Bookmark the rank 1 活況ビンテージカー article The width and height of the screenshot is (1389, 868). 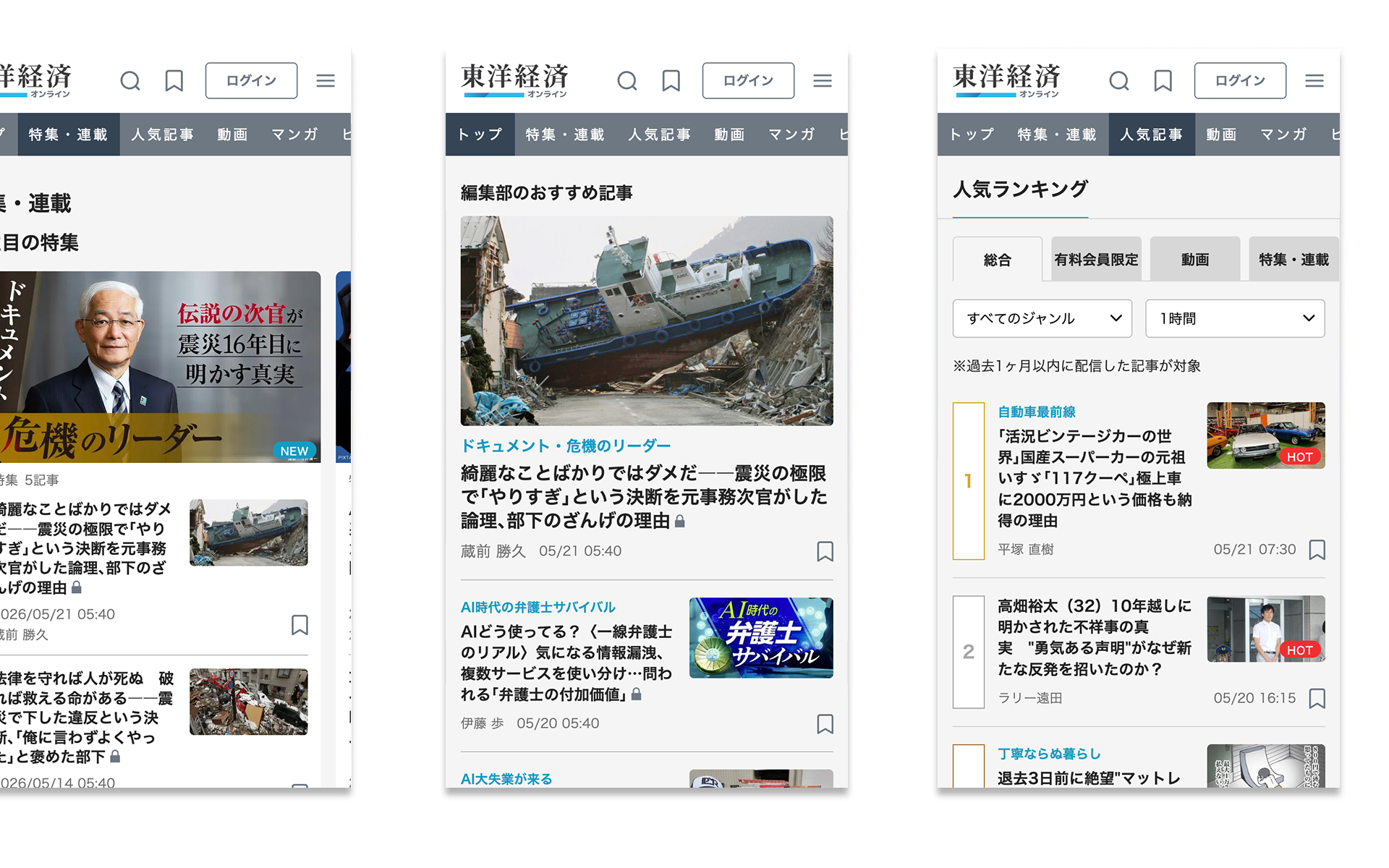(x=1317, y=550)
